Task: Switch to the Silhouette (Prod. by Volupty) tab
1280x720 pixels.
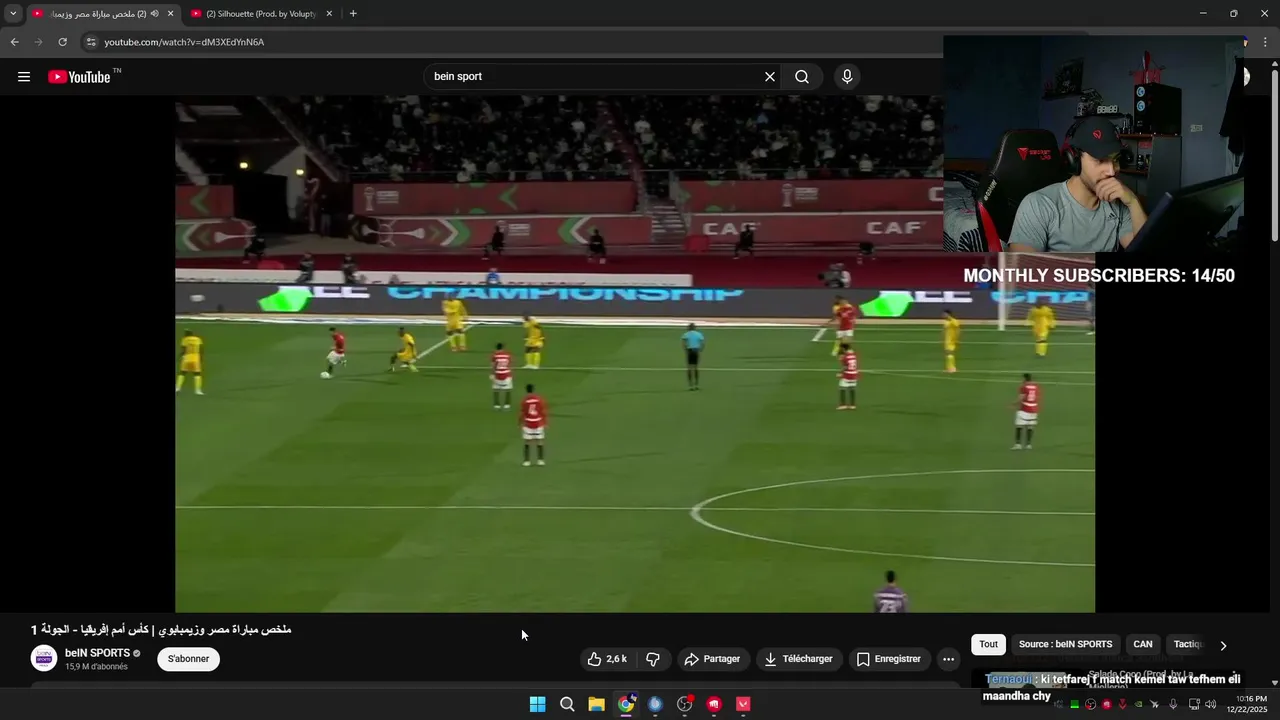Action: [x=262, y=14]
